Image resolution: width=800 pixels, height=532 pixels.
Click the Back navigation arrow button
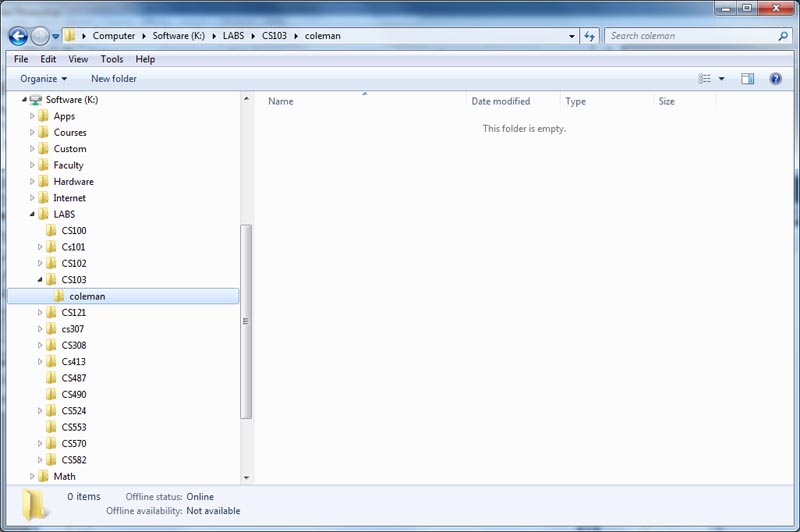pos(18,36)
